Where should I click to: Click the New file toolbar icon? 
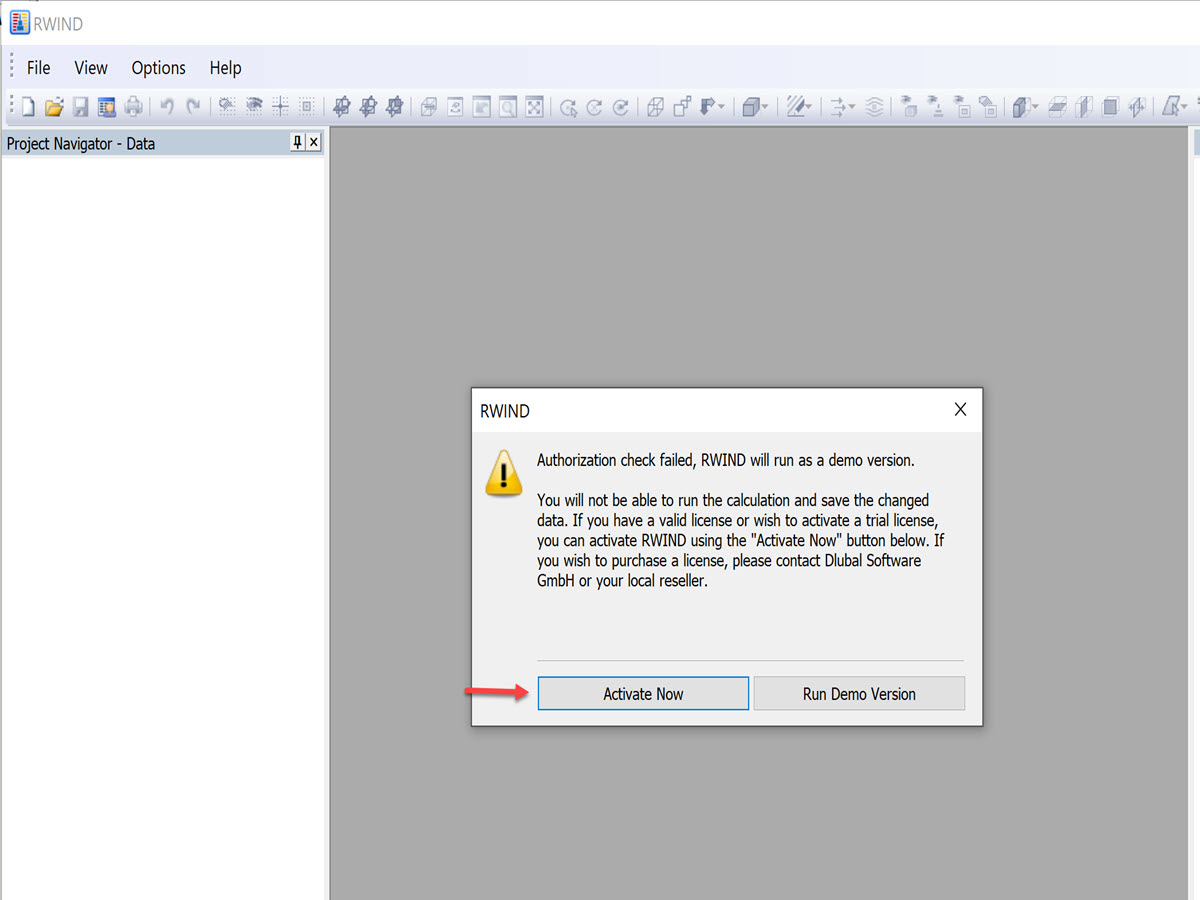[28, 107]
